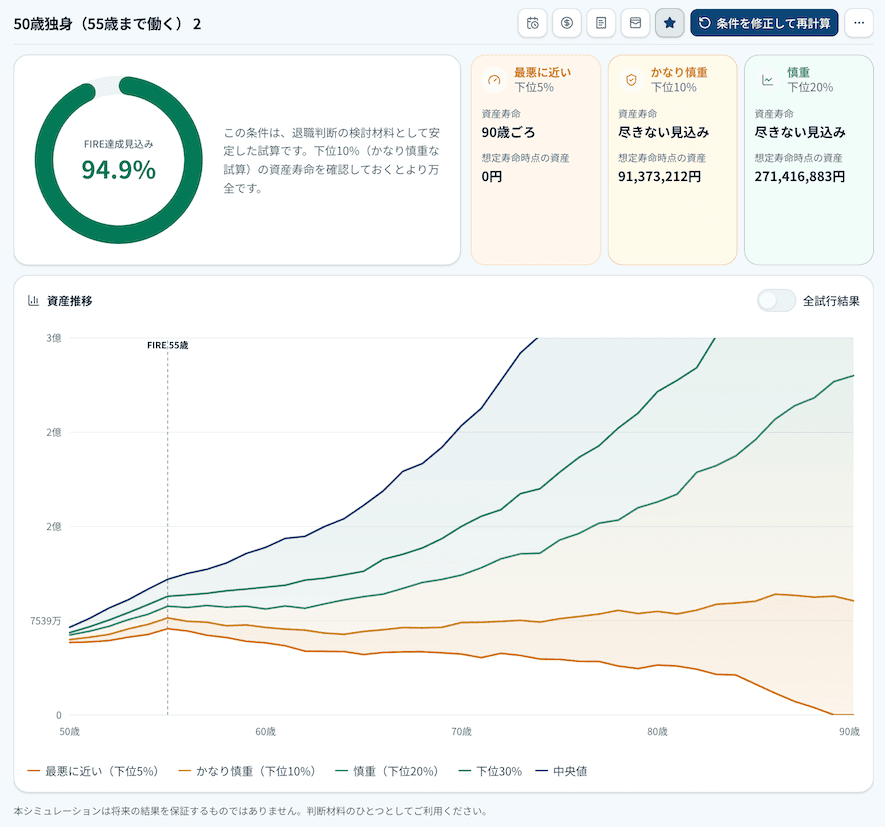The image size is (885, 827).
Task: Click 条件を修正して再計算 button
Action: [x=764, y=23]
